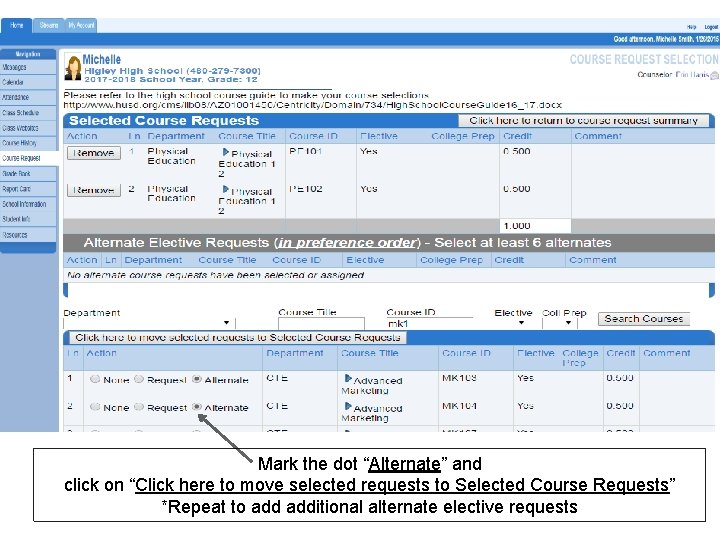The height and width of the screenshot is (540, 720).
Task: Open the high school course guide URL
Action: [x=312, y=105]
